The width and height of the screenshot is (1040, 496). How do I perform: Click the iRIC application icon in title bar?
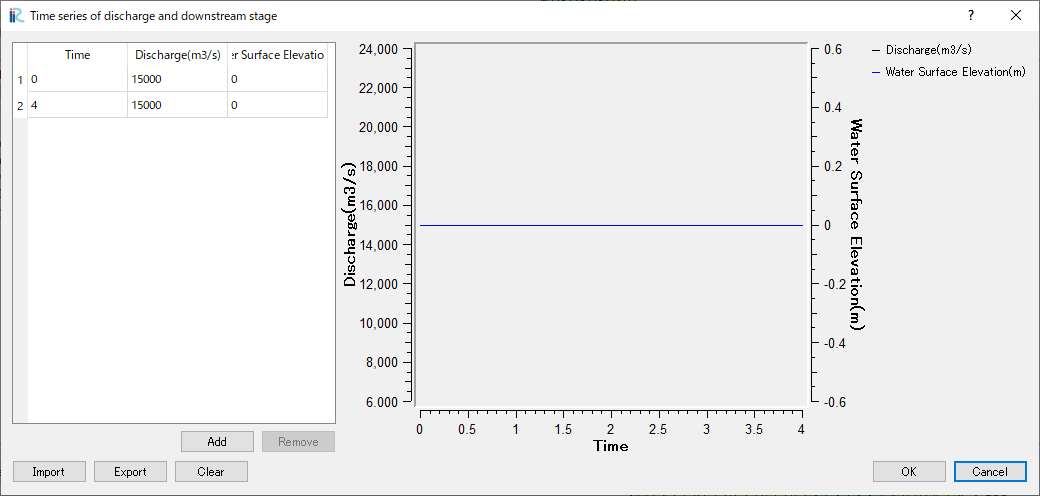pos(15,16)
